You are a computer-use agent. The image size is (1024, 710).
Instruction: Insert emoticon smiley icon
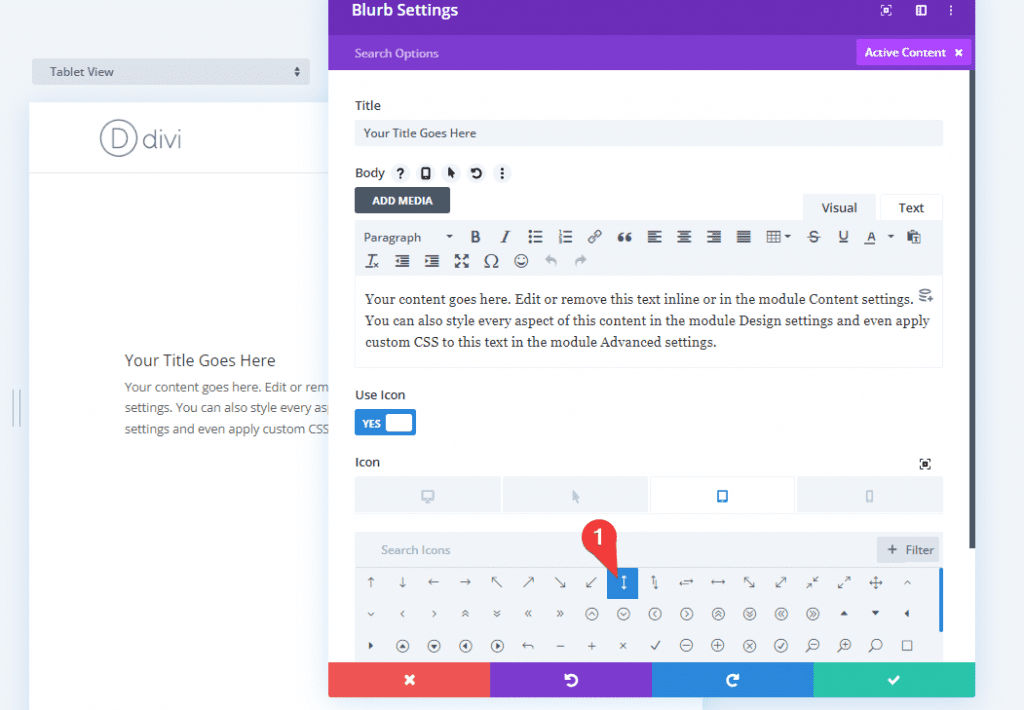tap(521, 261)
